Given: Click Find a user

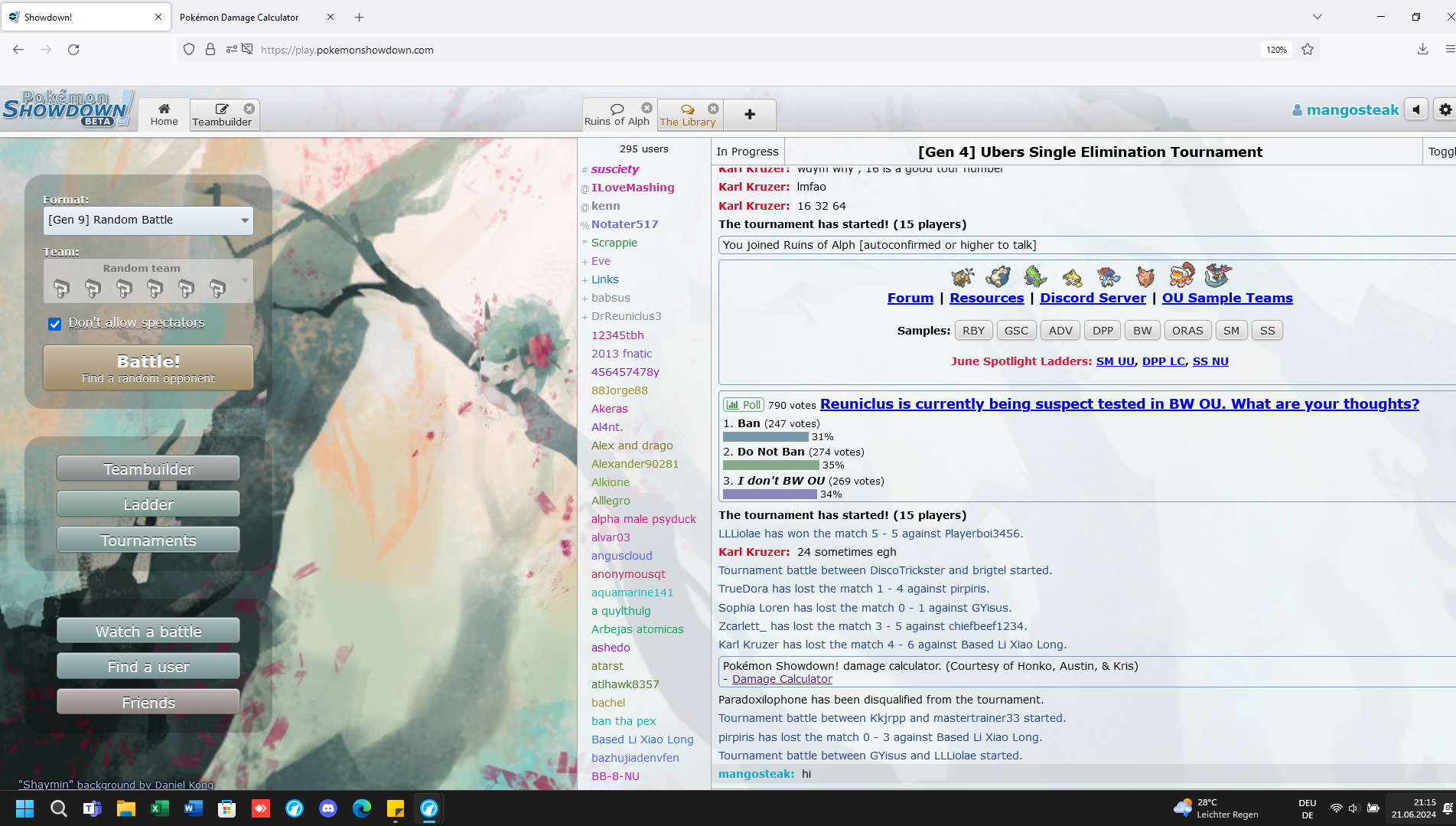Looking at the screenshot, I should pyautogui.click(x=148, y=666).
